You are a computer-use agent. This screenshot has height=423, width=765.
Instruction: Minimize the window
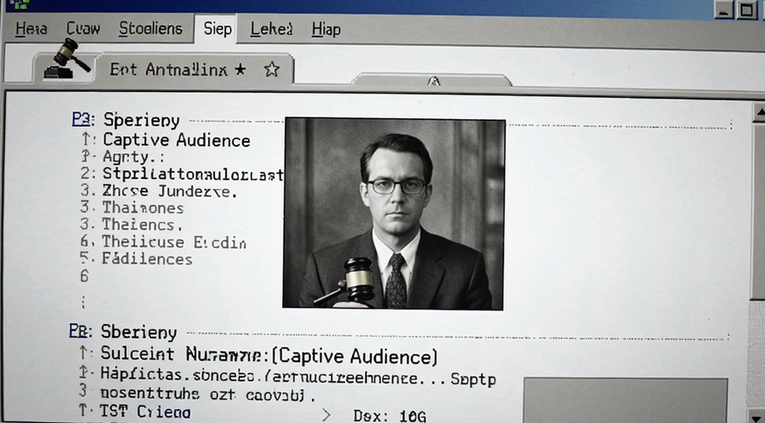coord(724,9)
